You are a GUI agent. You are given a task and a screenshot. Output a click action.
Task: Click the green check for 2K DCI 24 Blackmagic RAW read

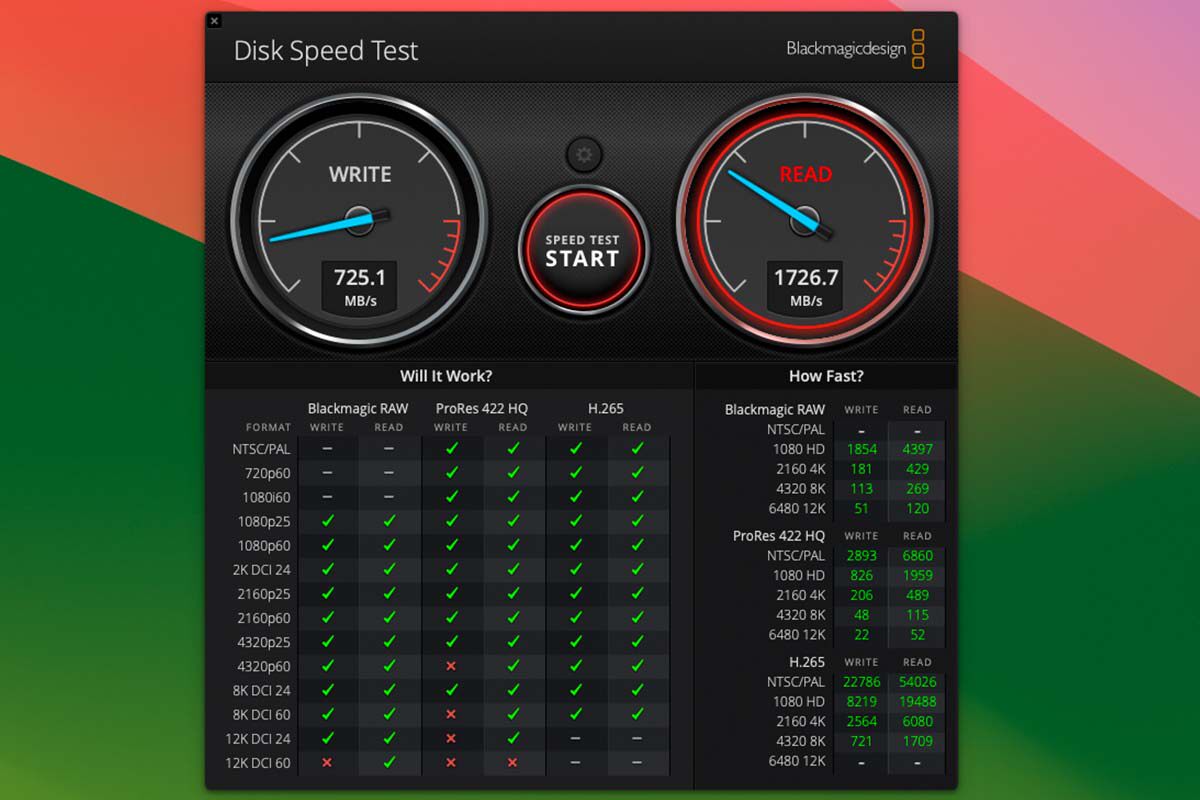pos(389,569)
